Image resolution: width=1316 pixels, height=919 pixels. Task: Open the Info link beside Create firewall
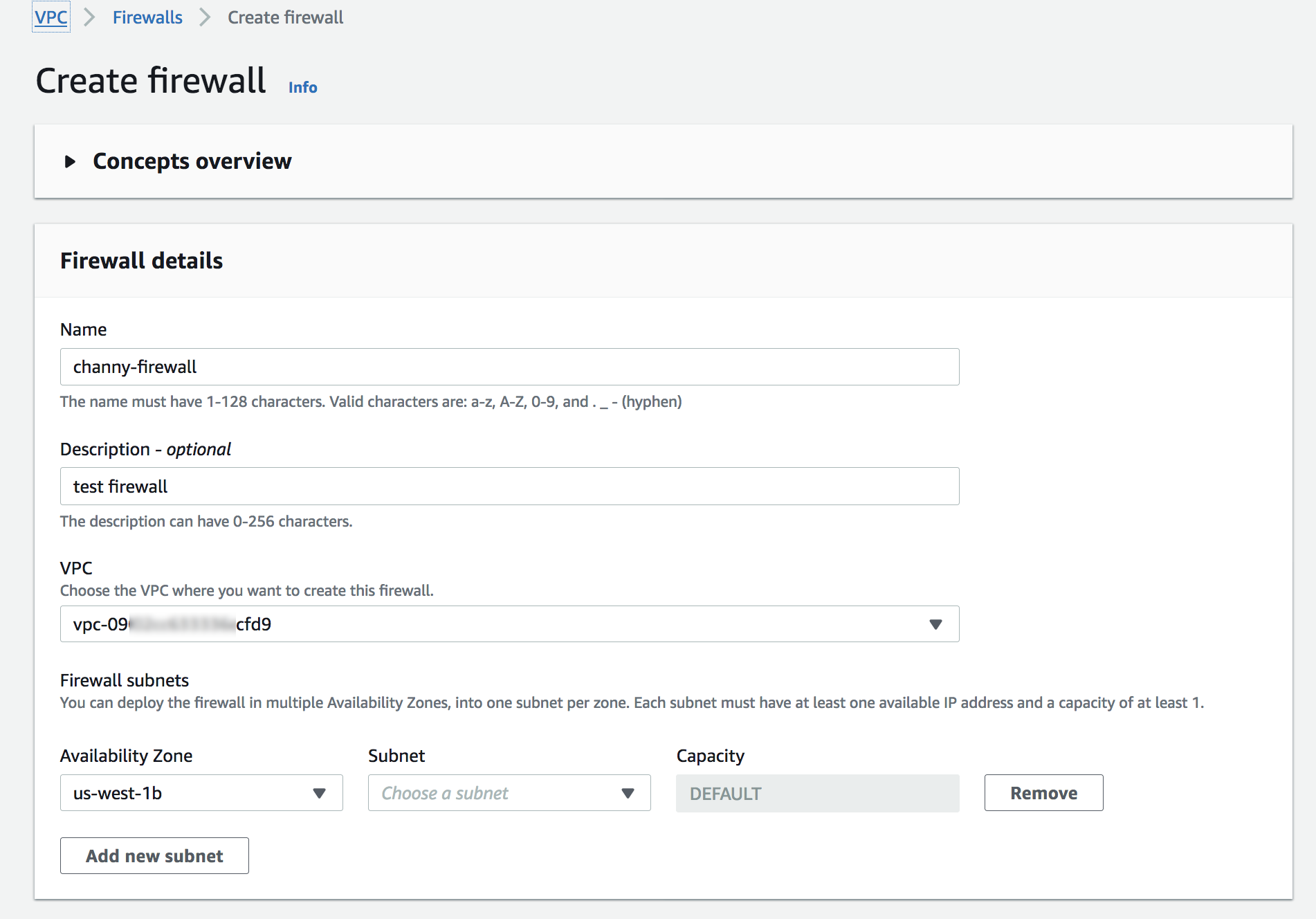[303, 87]
